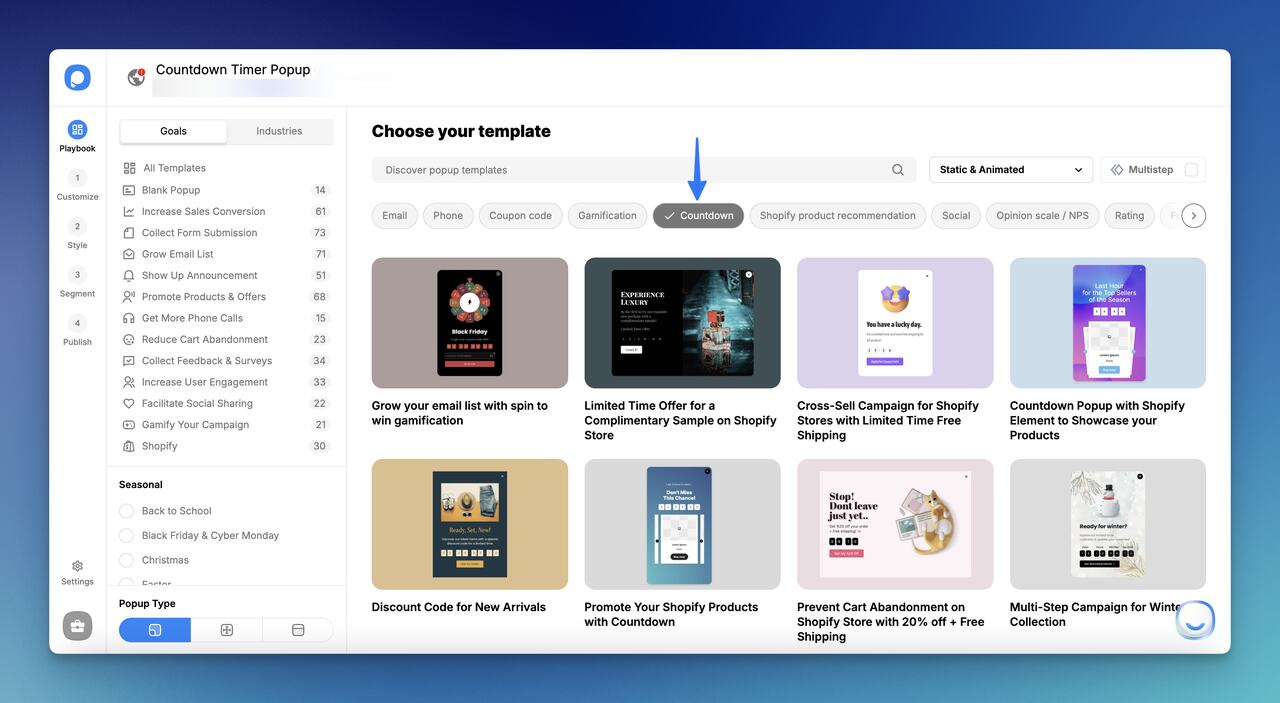Click the Gamify Your Campaign gamepad icon

pyautogui.click(x=129, y=425)
